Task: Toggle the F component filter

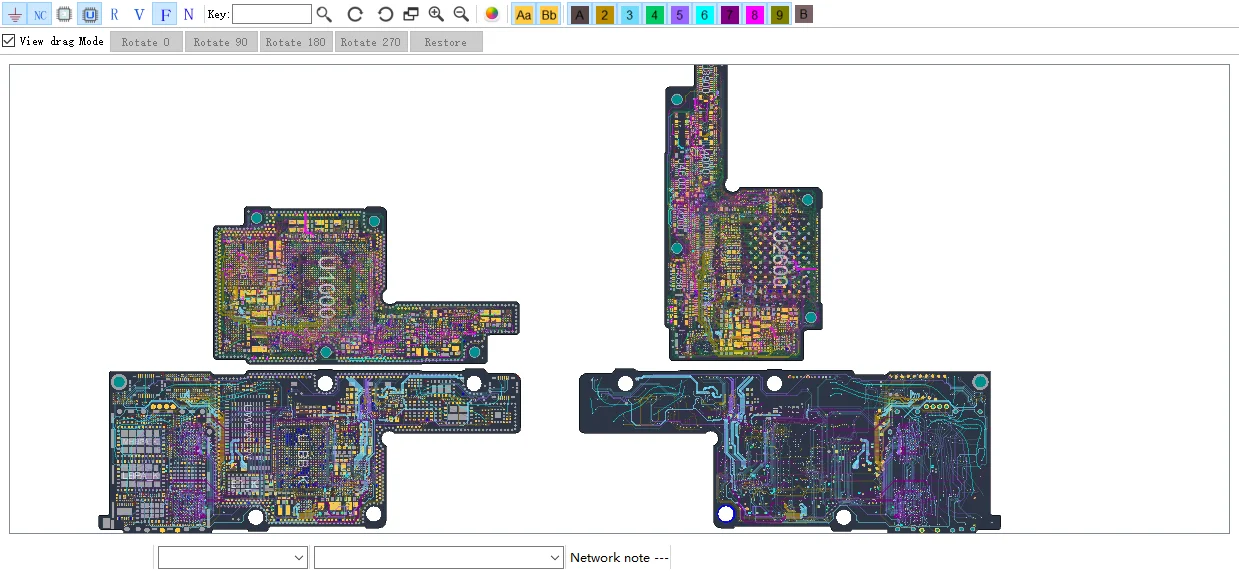Action: pyautogui.click(x=165, y=14)
